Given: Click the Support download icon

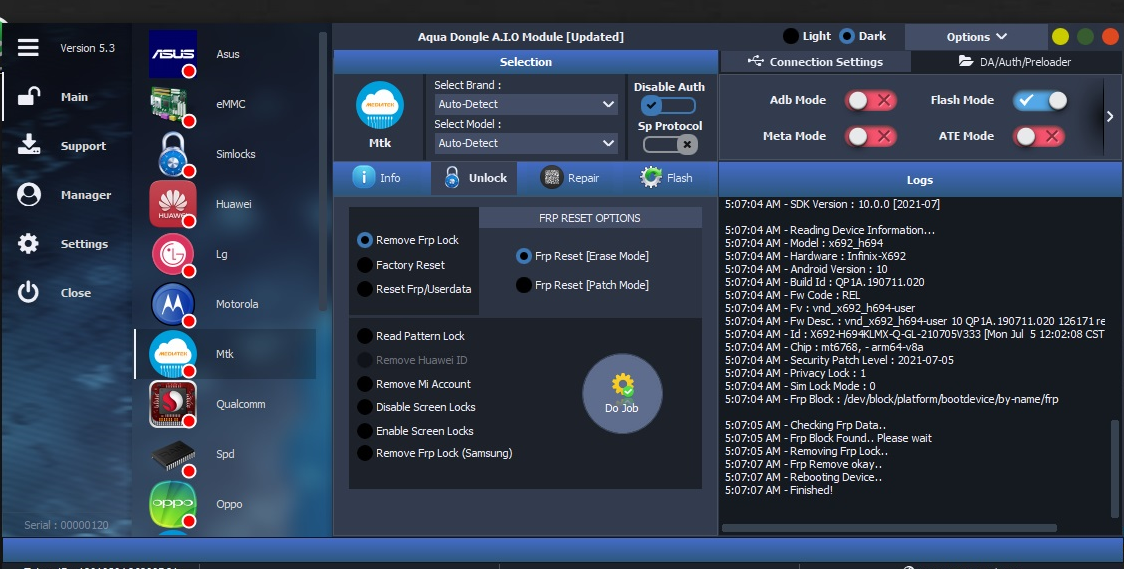Looking at the screenshot, I should click(29, 145).
